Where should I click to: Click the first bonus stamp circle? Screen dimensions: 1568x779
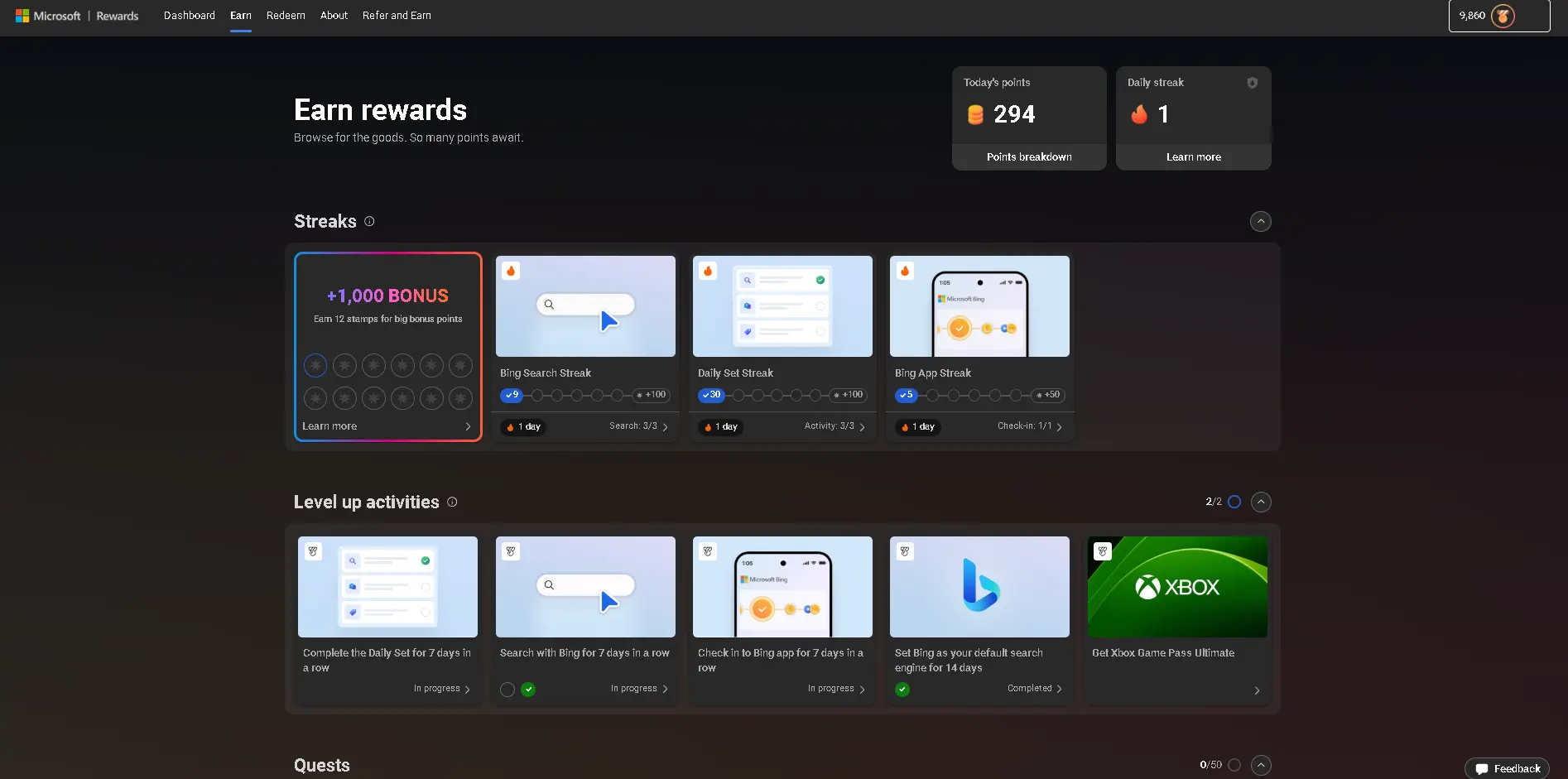coord(315,365)
